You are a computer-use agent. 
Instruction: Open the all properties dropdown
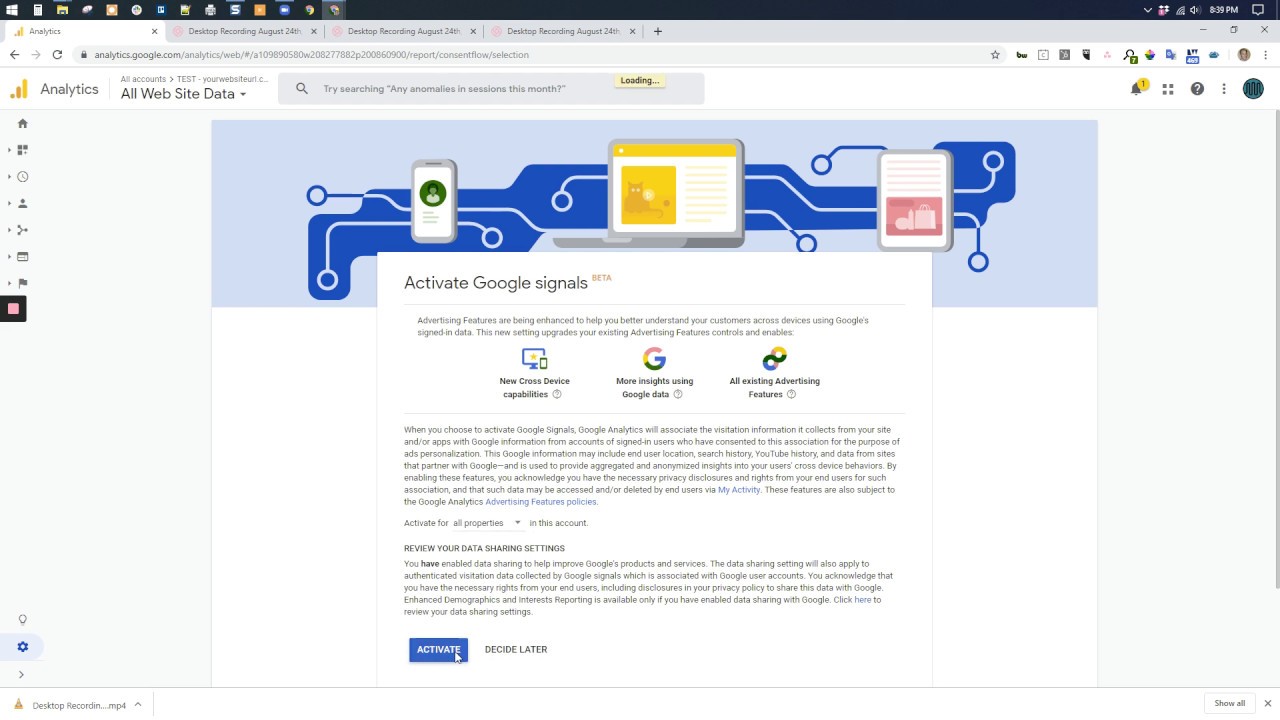tap(487, 523)
